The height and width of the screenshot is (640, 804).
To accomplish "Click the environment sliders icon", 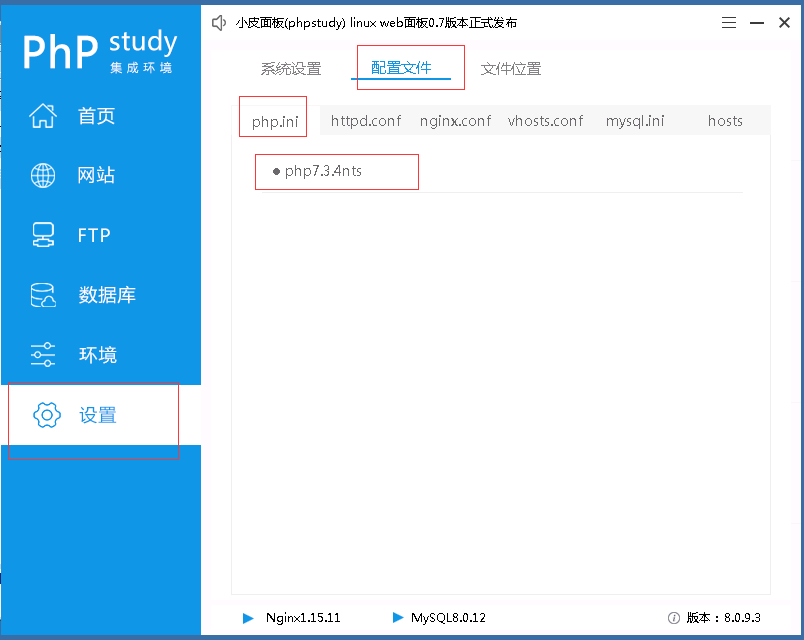I will coord(43,354).
